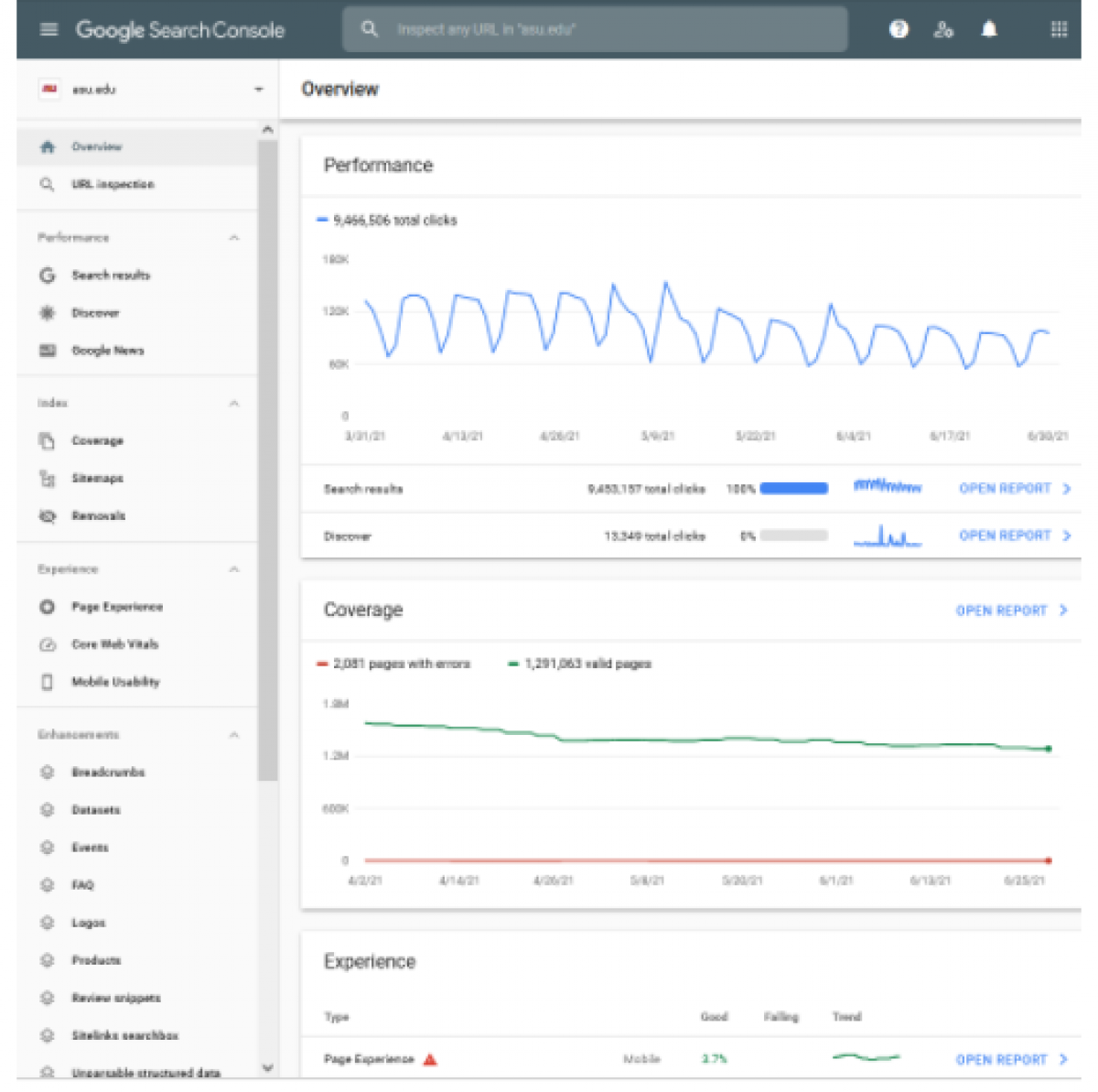
Task: Open the Google apps grid
Action: click(1059, 29)
